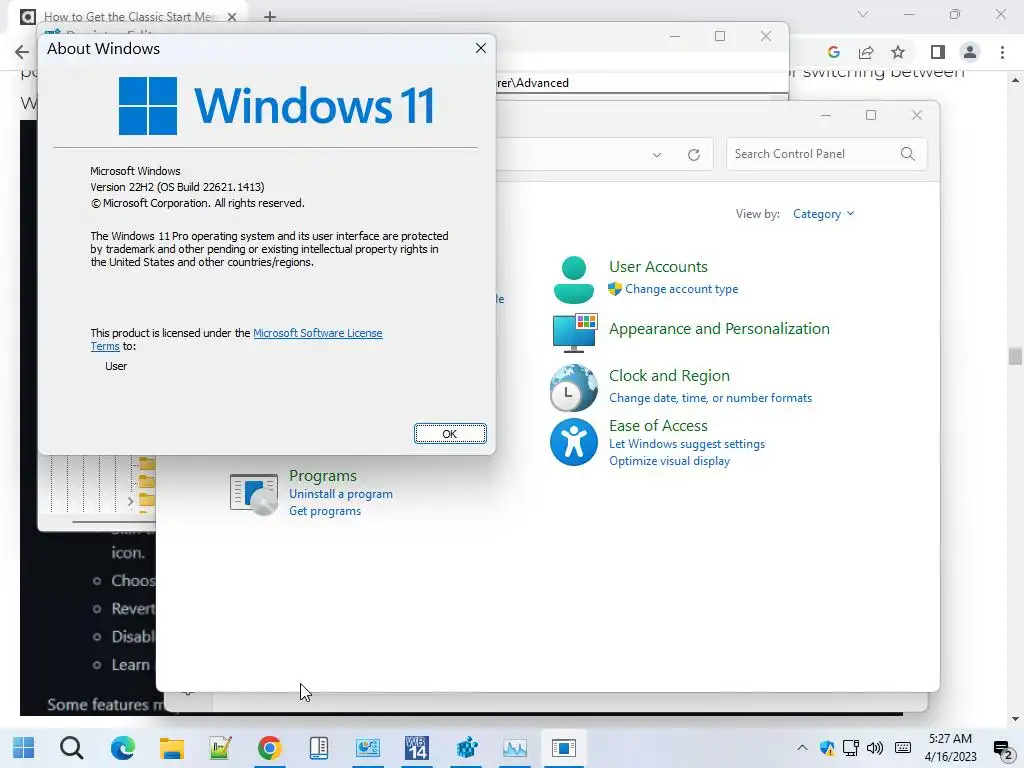Bookmark this page with the star

point(898,52)
